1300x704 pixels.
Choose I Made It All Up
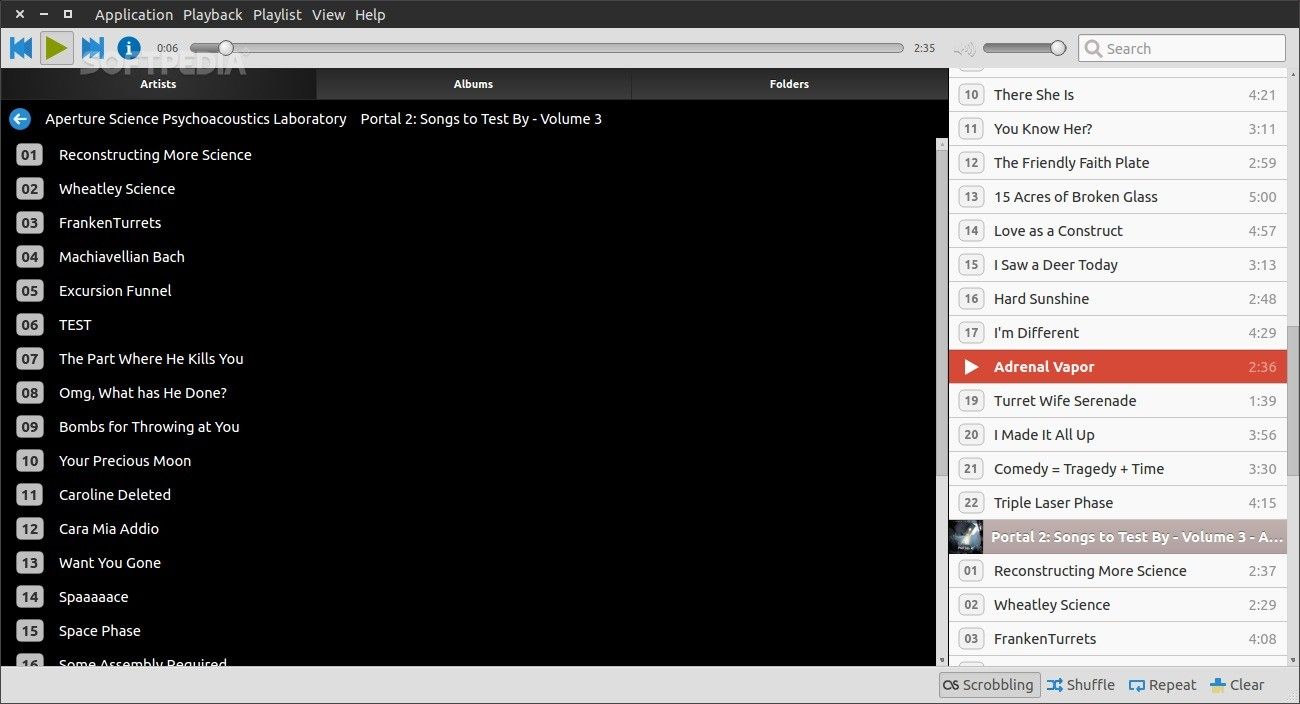1117,435
